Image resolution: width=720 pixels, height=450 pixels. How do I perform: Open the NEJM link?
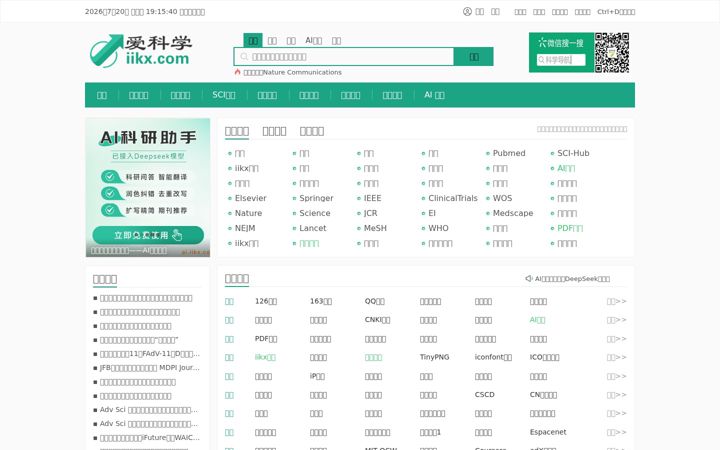click(x=245, y=228)
